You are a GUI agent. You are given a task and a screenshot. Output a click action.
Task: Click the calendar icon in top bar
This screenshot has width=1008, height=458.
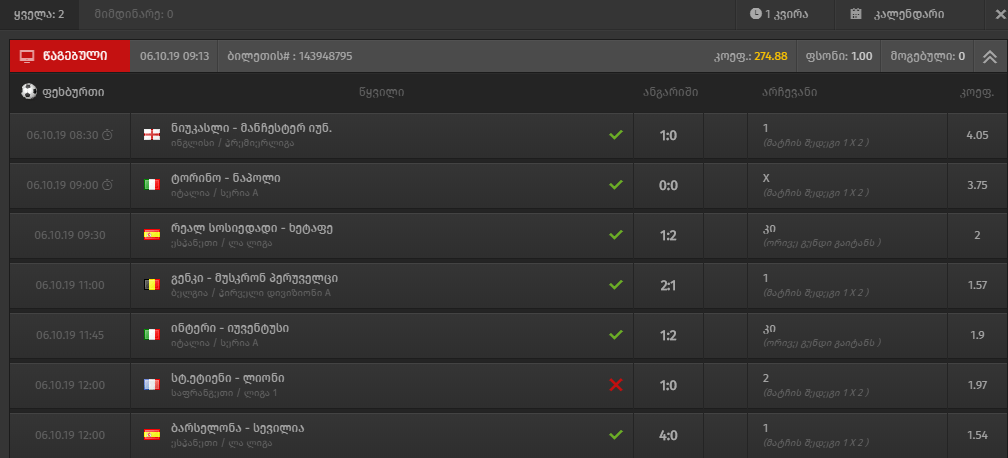856,14
